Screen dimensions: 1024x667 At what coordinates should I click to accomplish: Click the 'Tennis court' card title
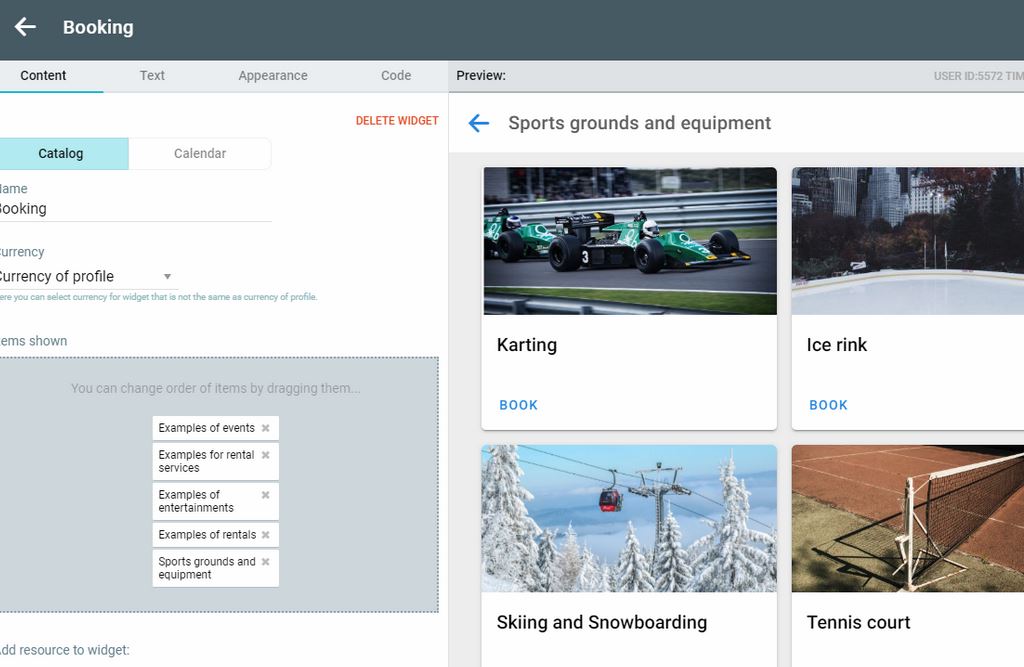point(858,623)
